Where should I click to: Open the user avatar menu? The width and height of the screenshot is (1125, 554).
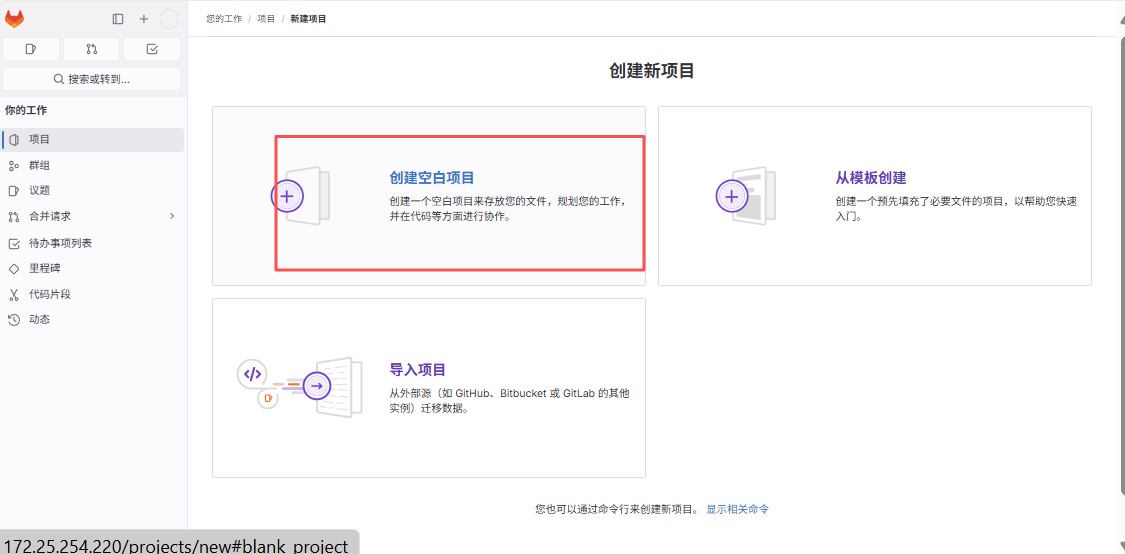pyautogui.click(x=169, y=19)
